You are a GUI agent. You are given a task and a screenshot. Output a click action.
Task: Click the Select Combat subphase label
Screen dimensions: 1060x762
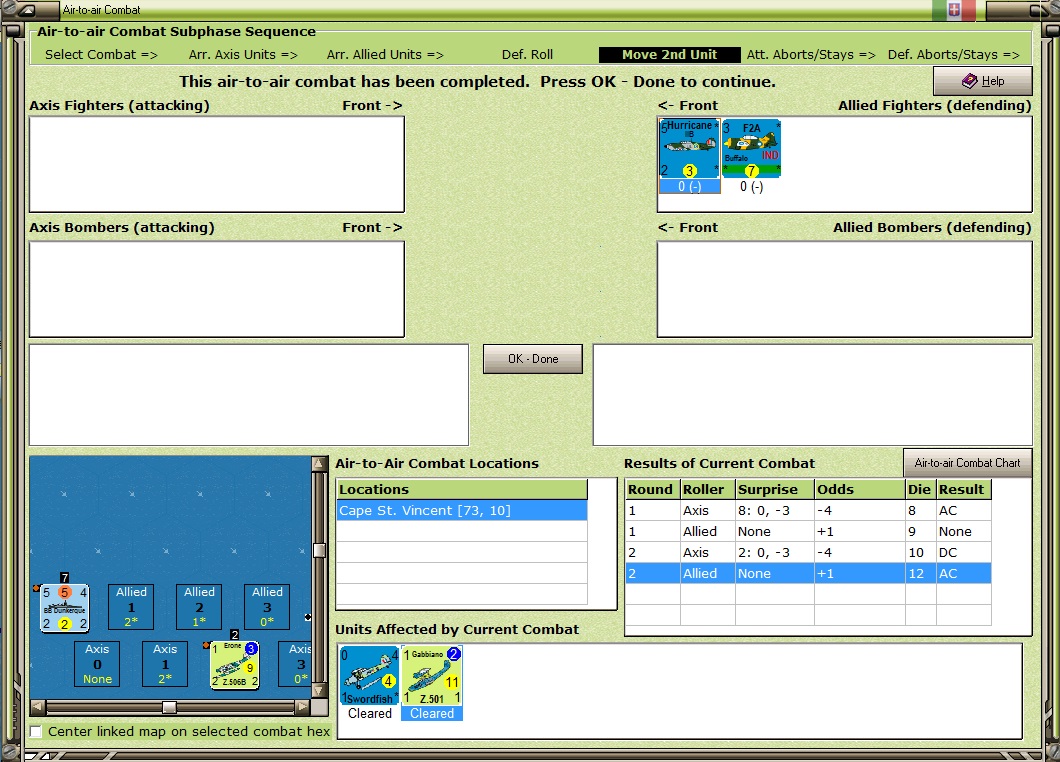[101, 55]
